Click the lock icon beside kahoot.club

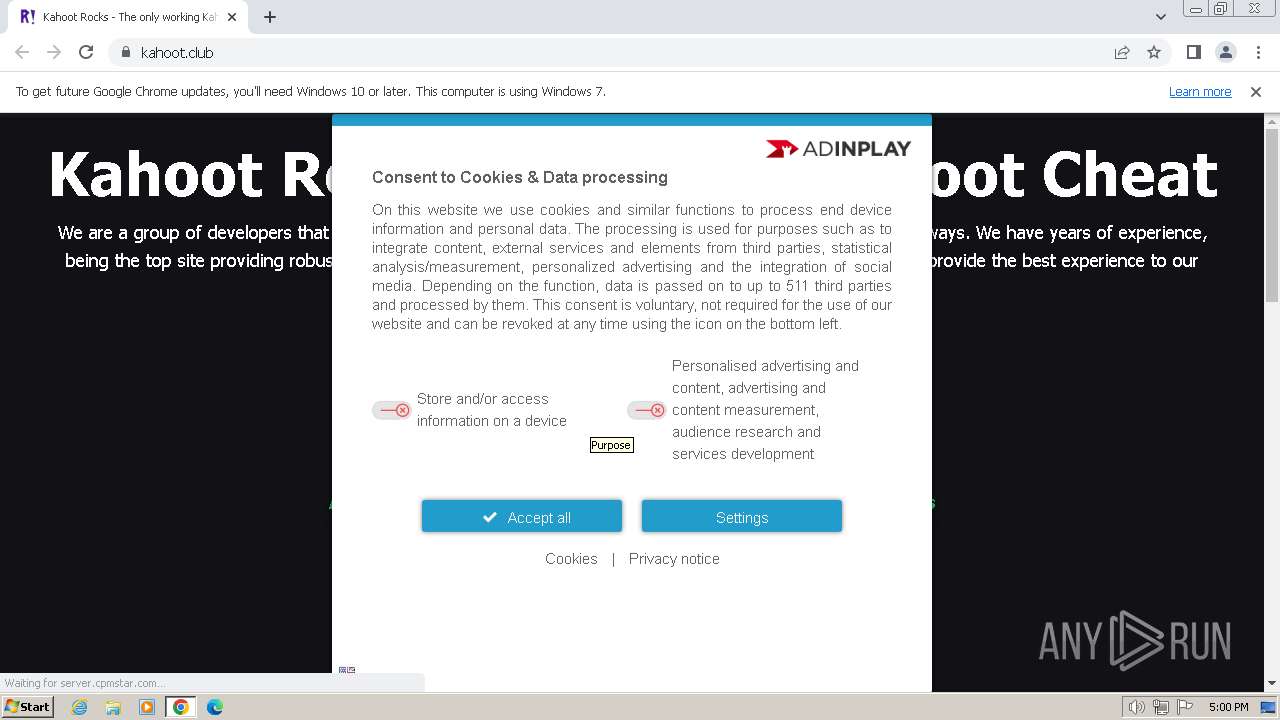pos(125,52)
